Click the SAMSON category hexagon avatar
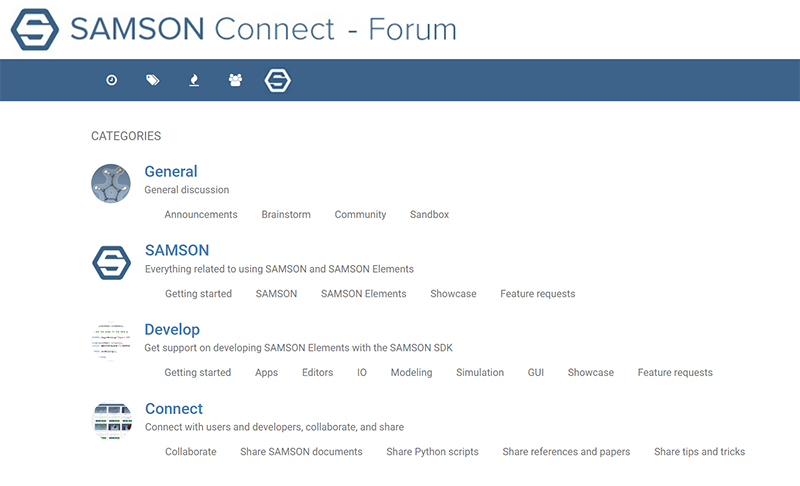The height and width of the screenshot is (486, 800). tap(111, 263)
